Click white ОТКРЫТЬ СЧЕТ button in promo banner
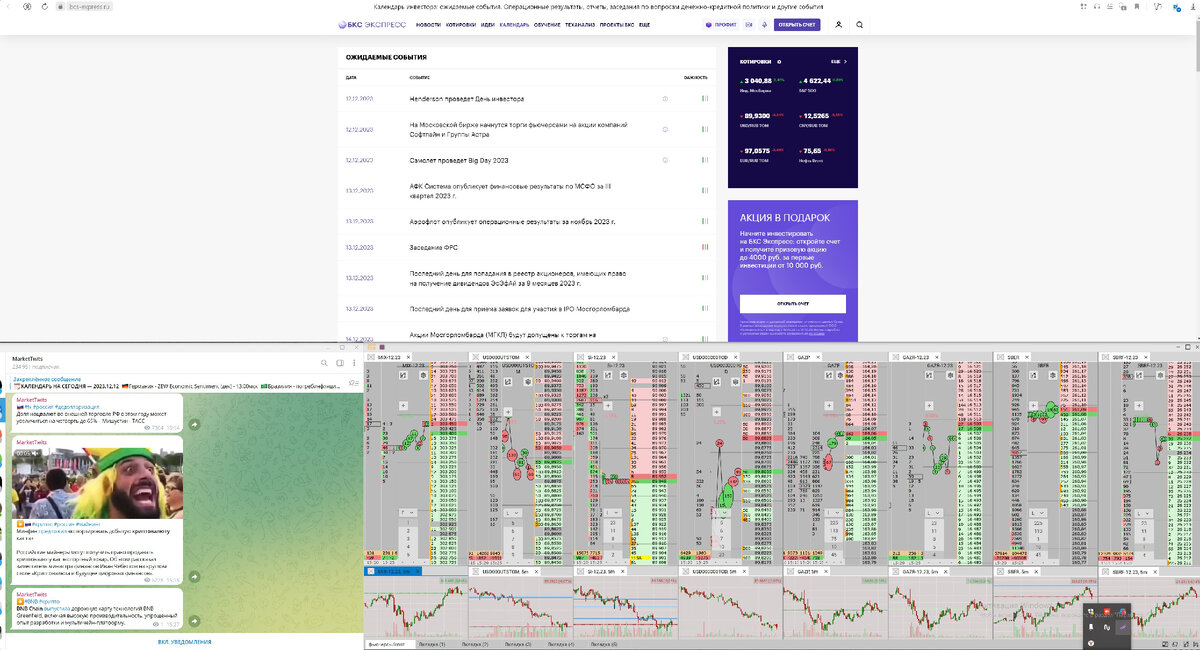Image resolution: width=1200 pixels, height=650 pixels. click(793, 304)
